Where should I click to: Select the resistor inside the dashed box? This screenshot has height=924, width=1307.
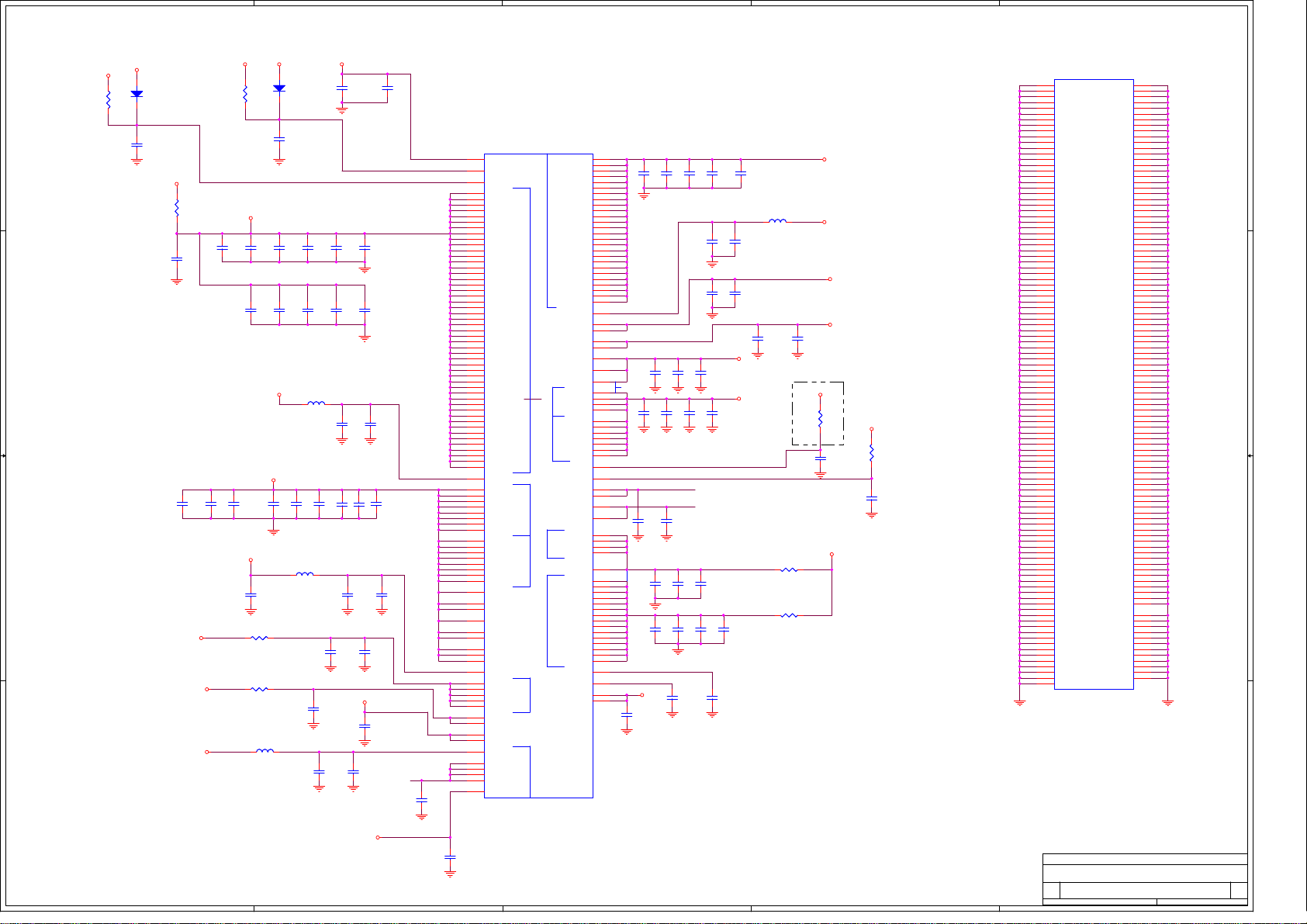click(820, 418)
